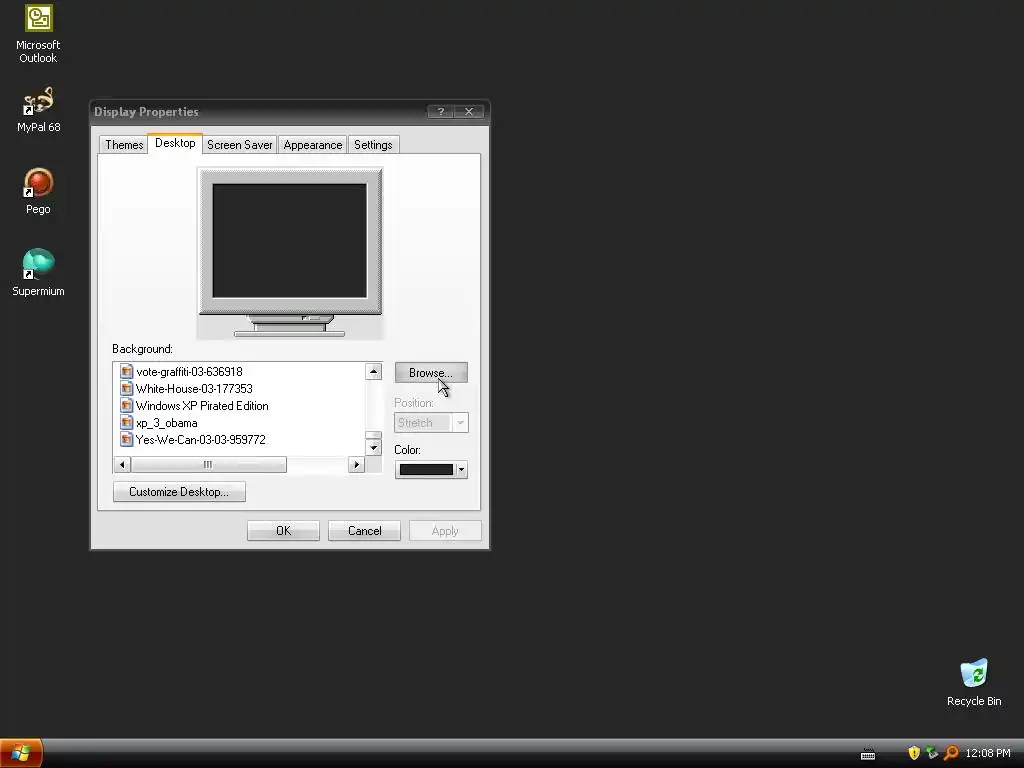Click the monitor preview image
The image size is (1024, 768).
coord(290,253)
